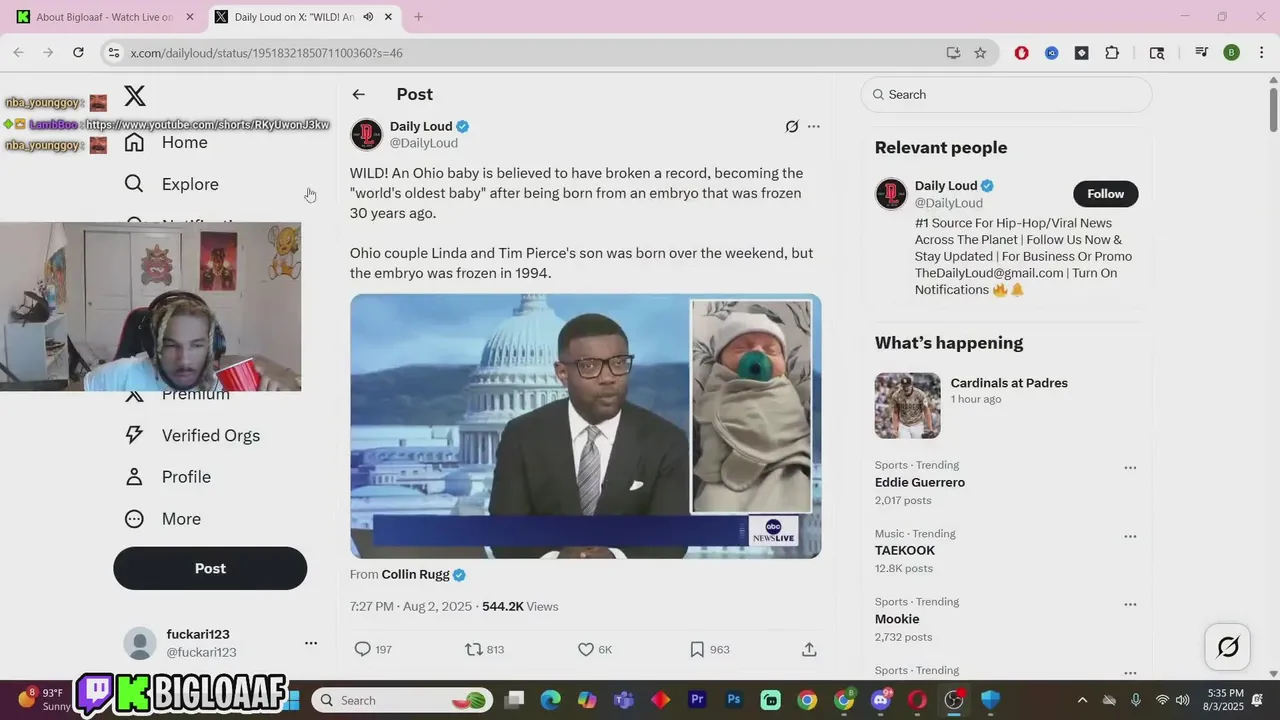This screenshot has height=720, width=1280.
Task: Click the share icon on post
Action: [809, 649]
